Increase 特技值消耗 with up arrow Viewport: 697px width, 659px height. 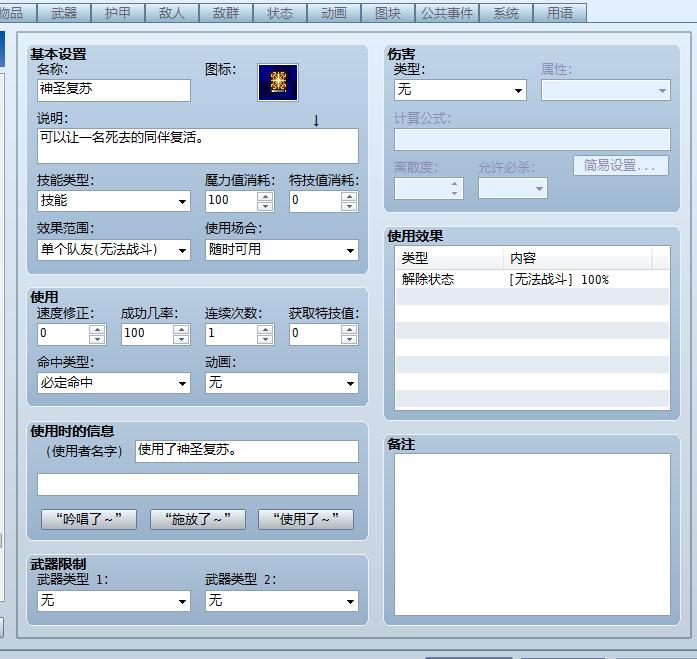click(349, 196)
